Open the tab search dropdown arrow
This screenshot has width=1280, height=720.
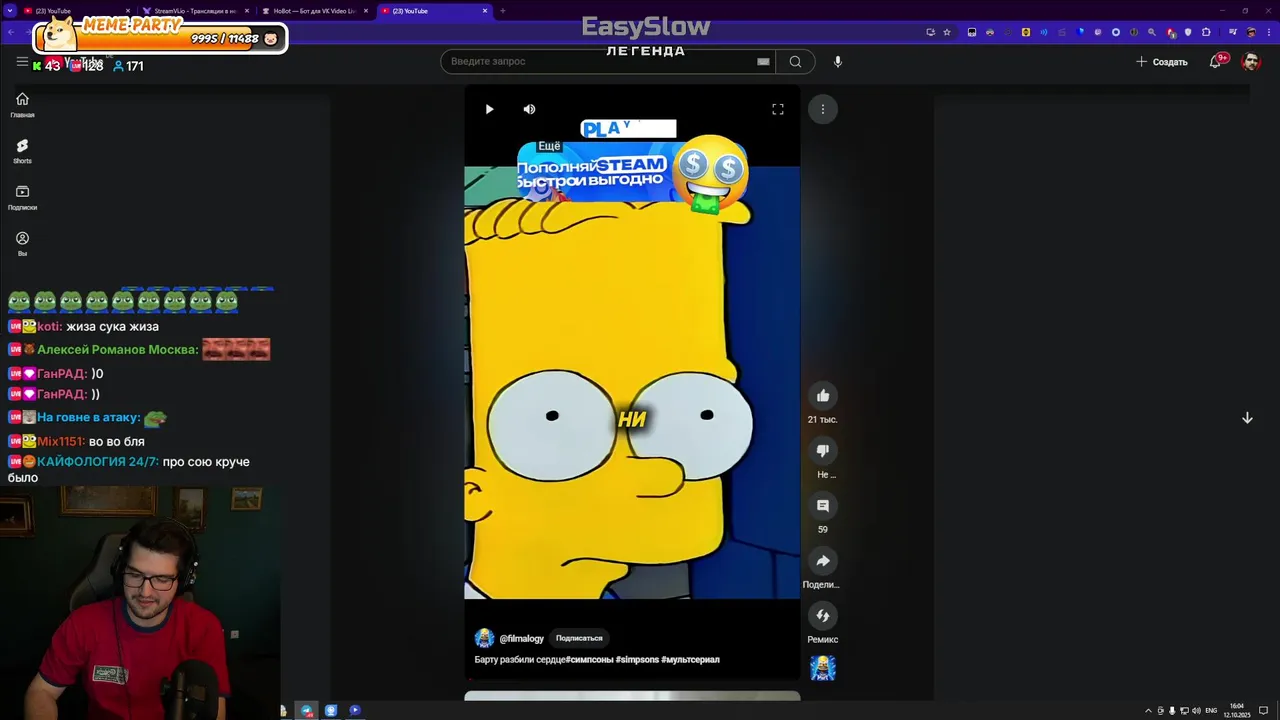[x=9, y=11]
